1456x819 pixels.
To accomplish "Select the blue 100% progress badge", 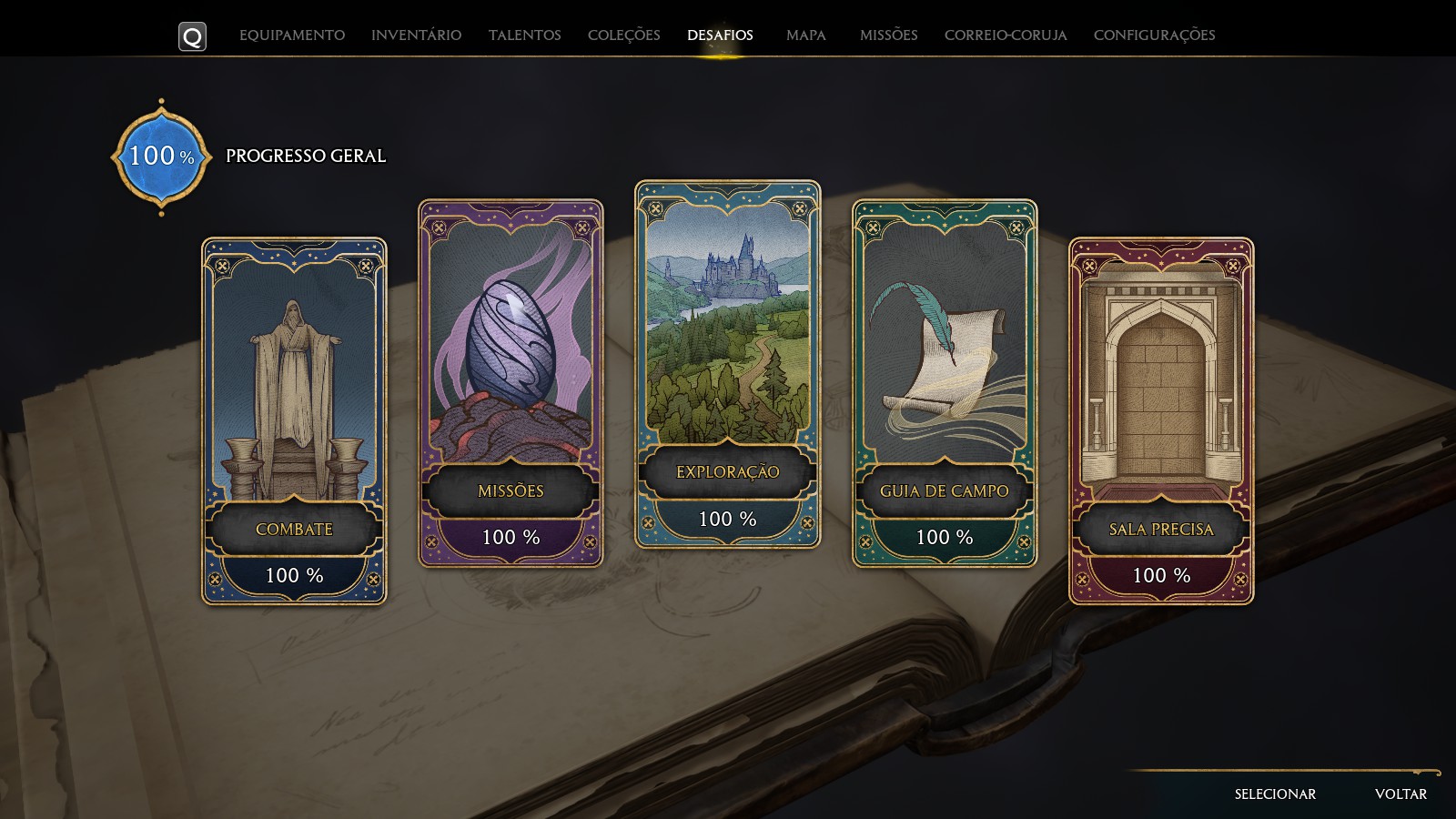I will 162,157.
